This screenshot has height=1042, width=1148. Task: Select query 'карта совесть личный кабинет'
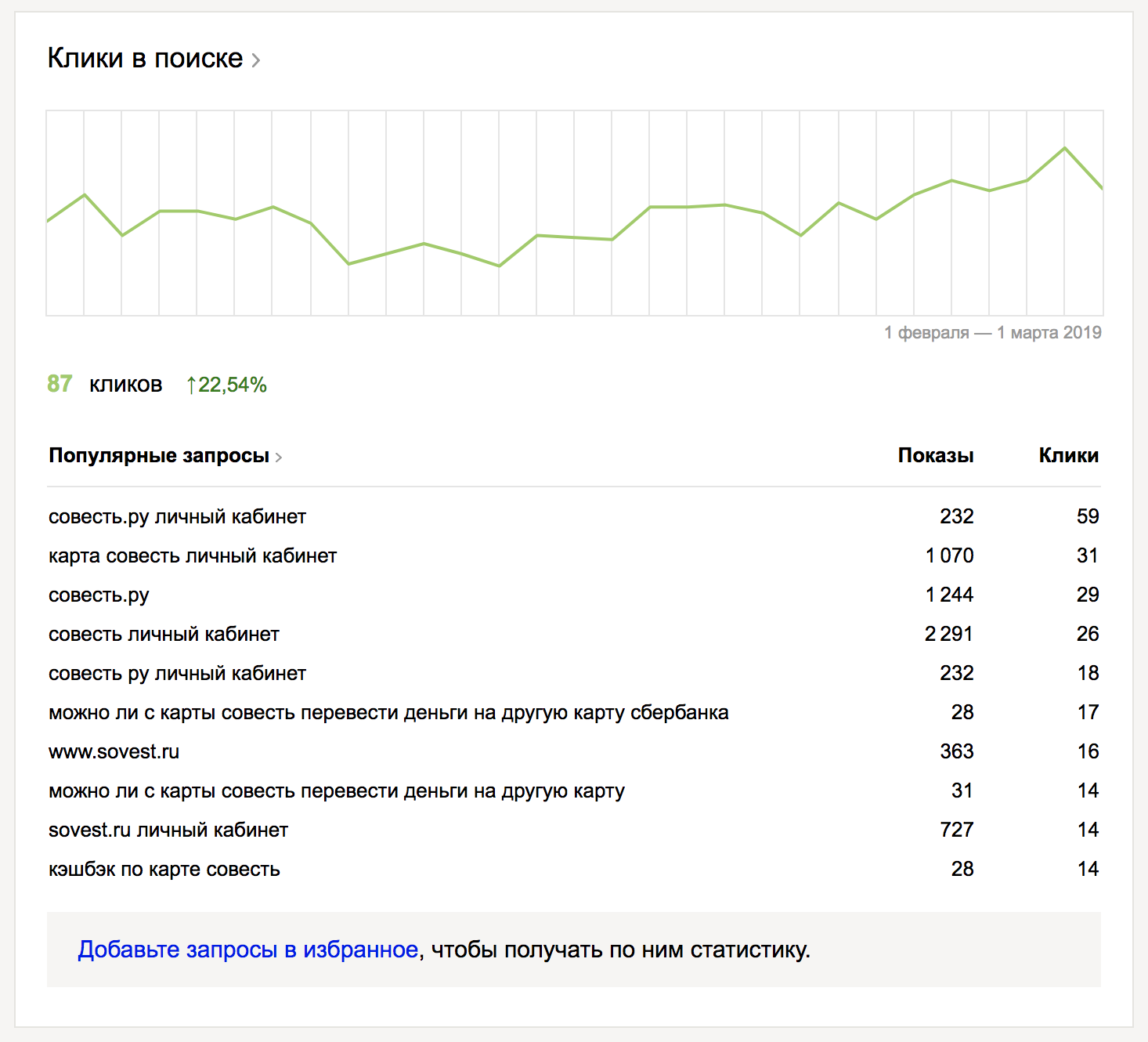coord(193,556)
